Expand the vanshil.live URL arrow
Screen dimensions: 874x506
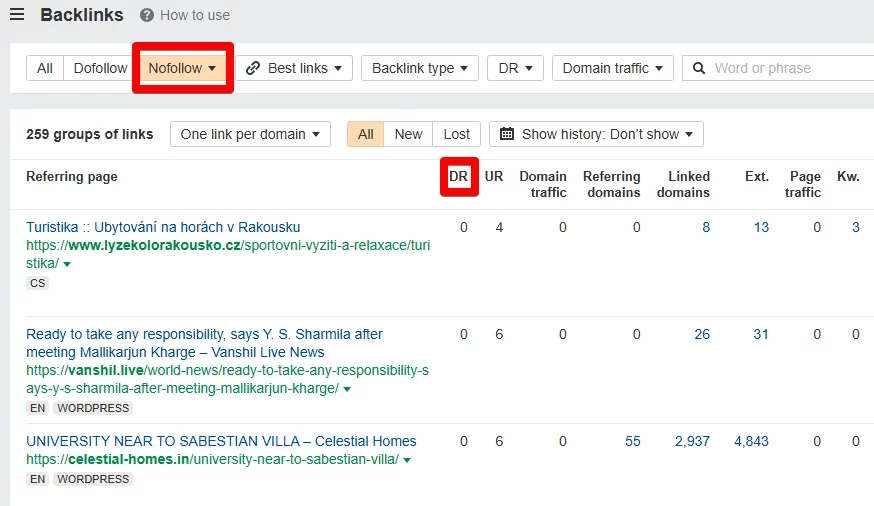[x=347, y=389]
